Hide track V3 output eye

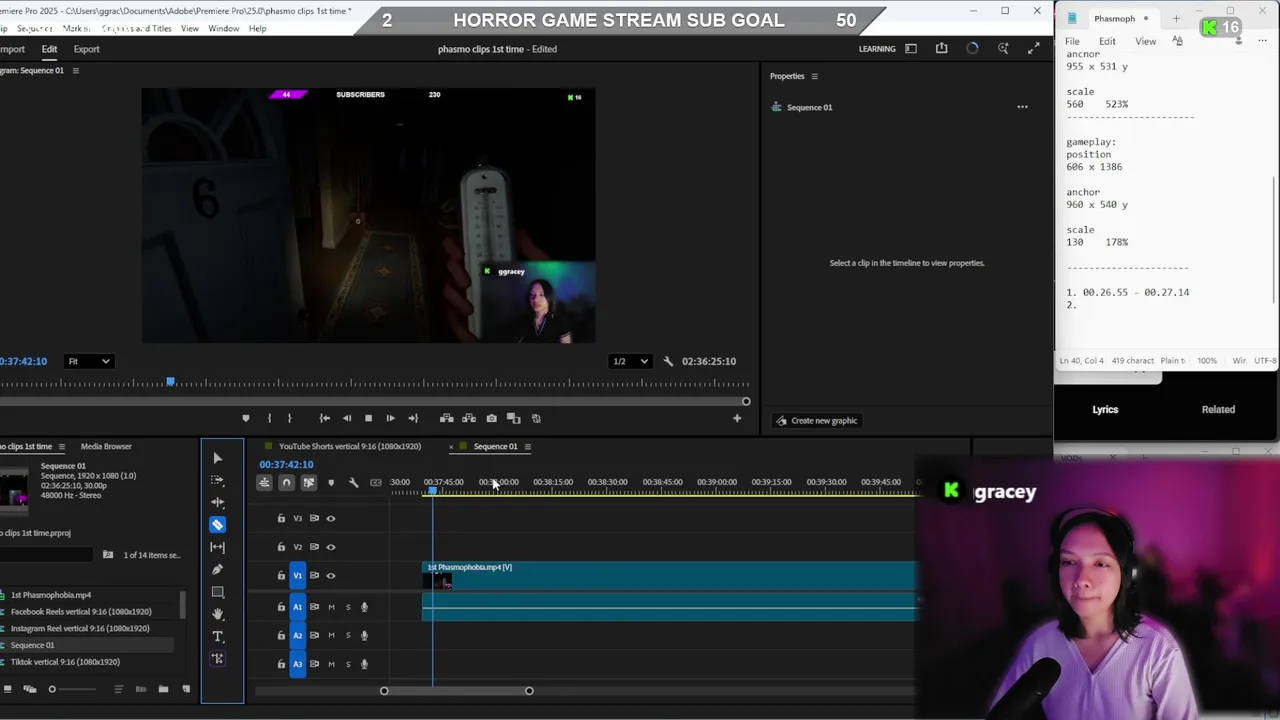[331, 518]
